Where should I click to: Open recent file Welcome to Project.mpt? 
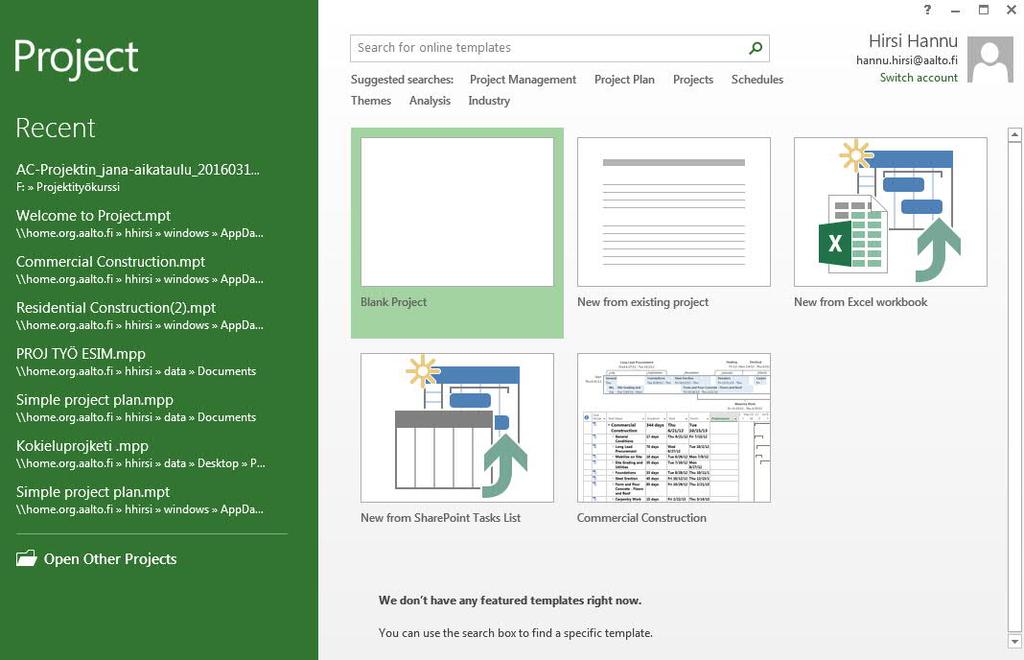click(140, 223)
